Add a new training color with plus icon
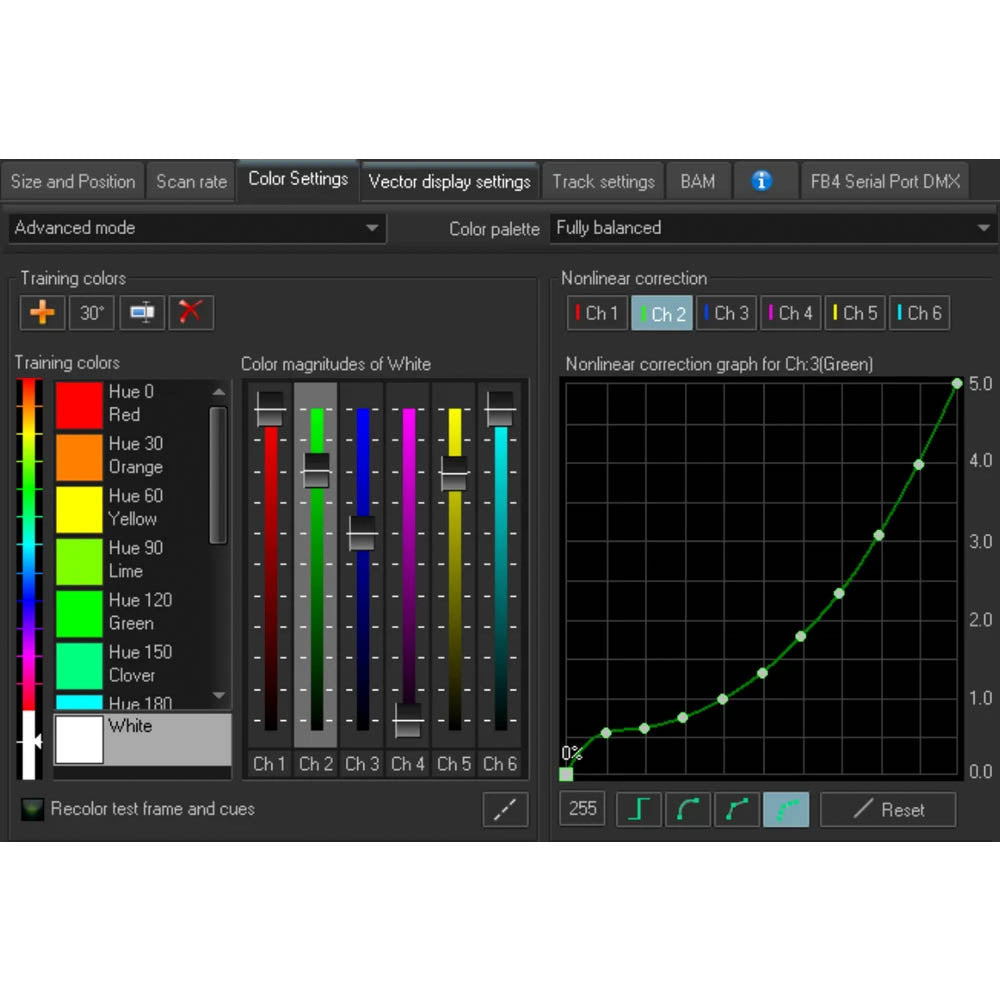The image size is (1000, 1000). 42,312
